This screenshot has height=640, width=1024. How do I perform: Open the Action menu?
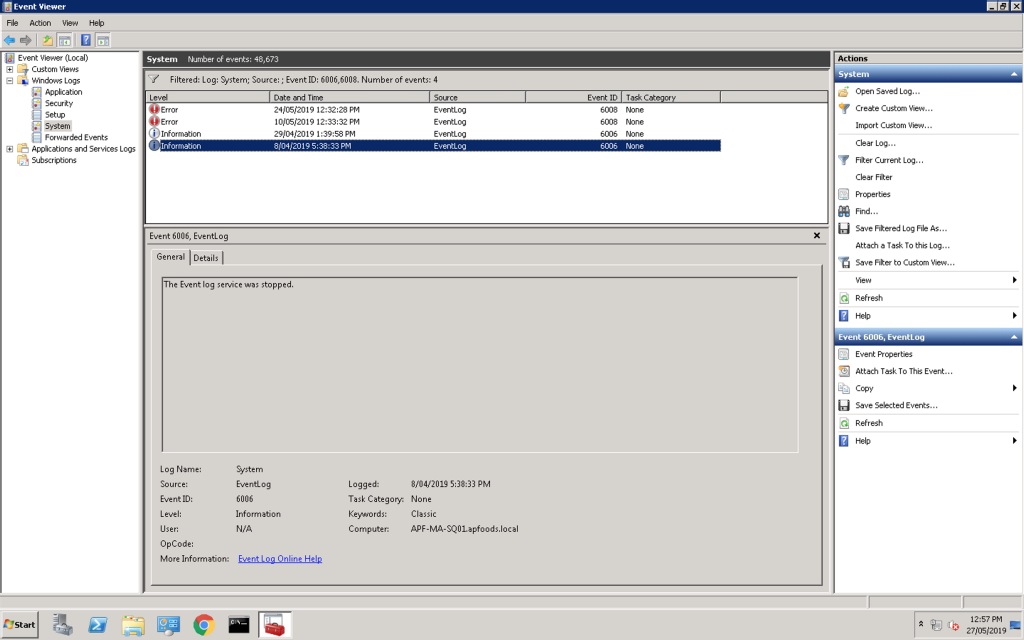click(x=40, y=23)
